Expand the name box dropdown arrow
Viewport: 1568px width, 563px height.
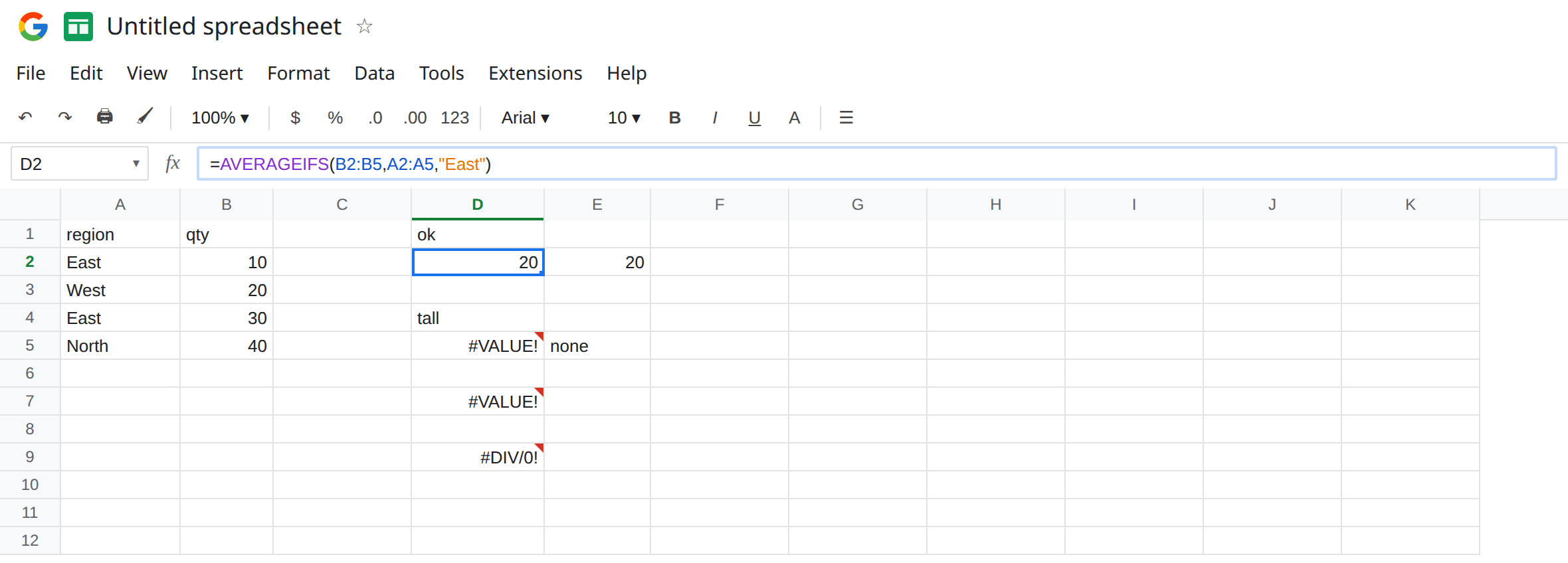coord(136,163)
